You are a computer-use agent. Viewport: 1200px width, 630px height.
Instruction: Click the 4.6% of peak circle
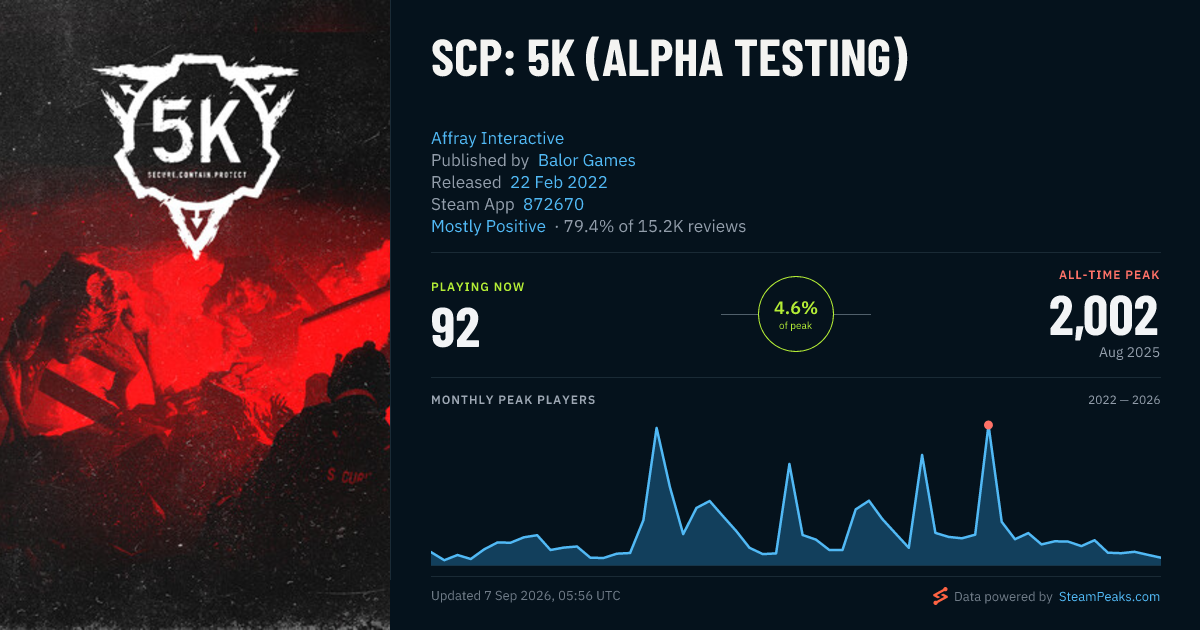(x=796, y=314)
